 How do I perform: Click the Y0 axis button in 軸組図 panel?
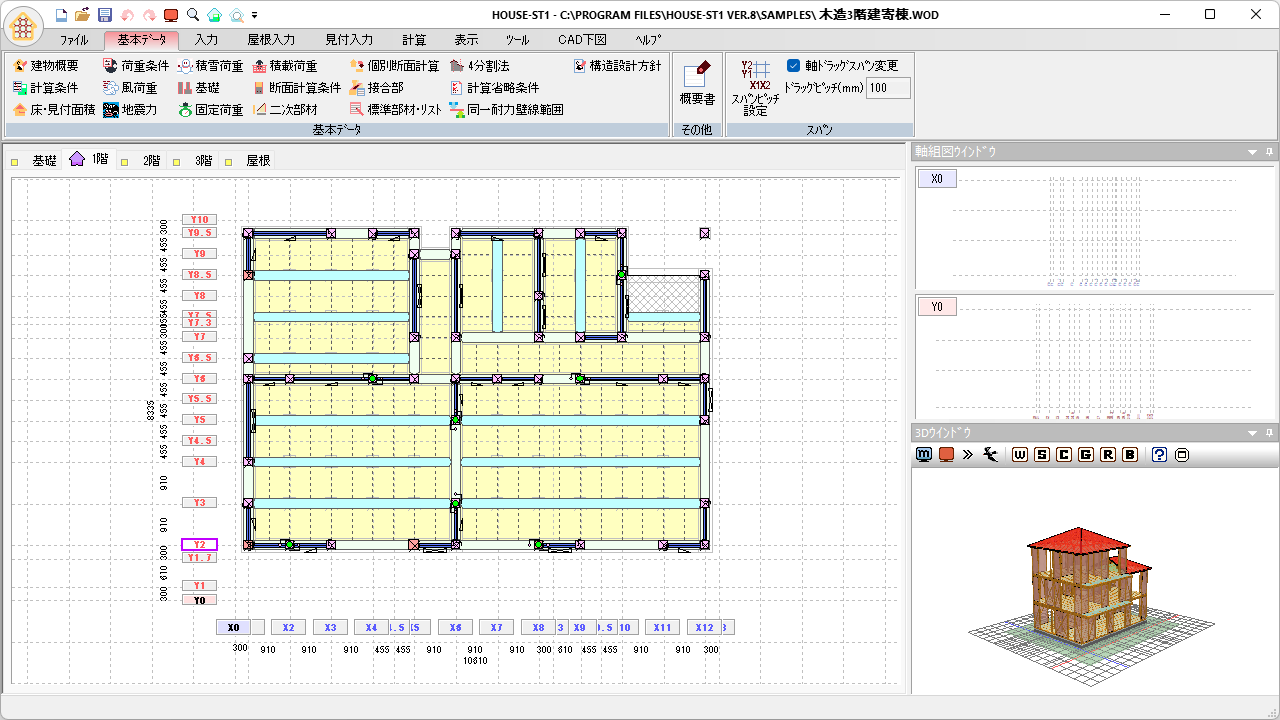(x=937, y=307)
